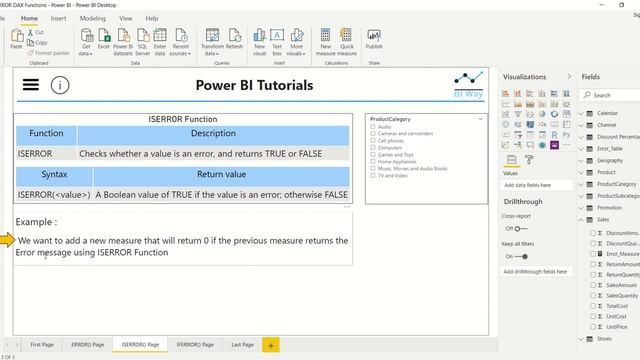Insert the Q&A visual
640x360 pixels.
coord(530,145)
